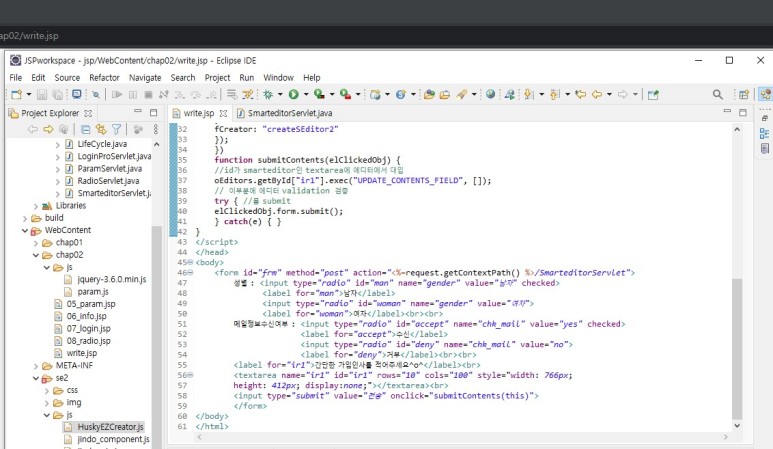The width and height of the screenshot is (773, 449).
Task: Expand the css folder under se2
Action: point(46,391)
